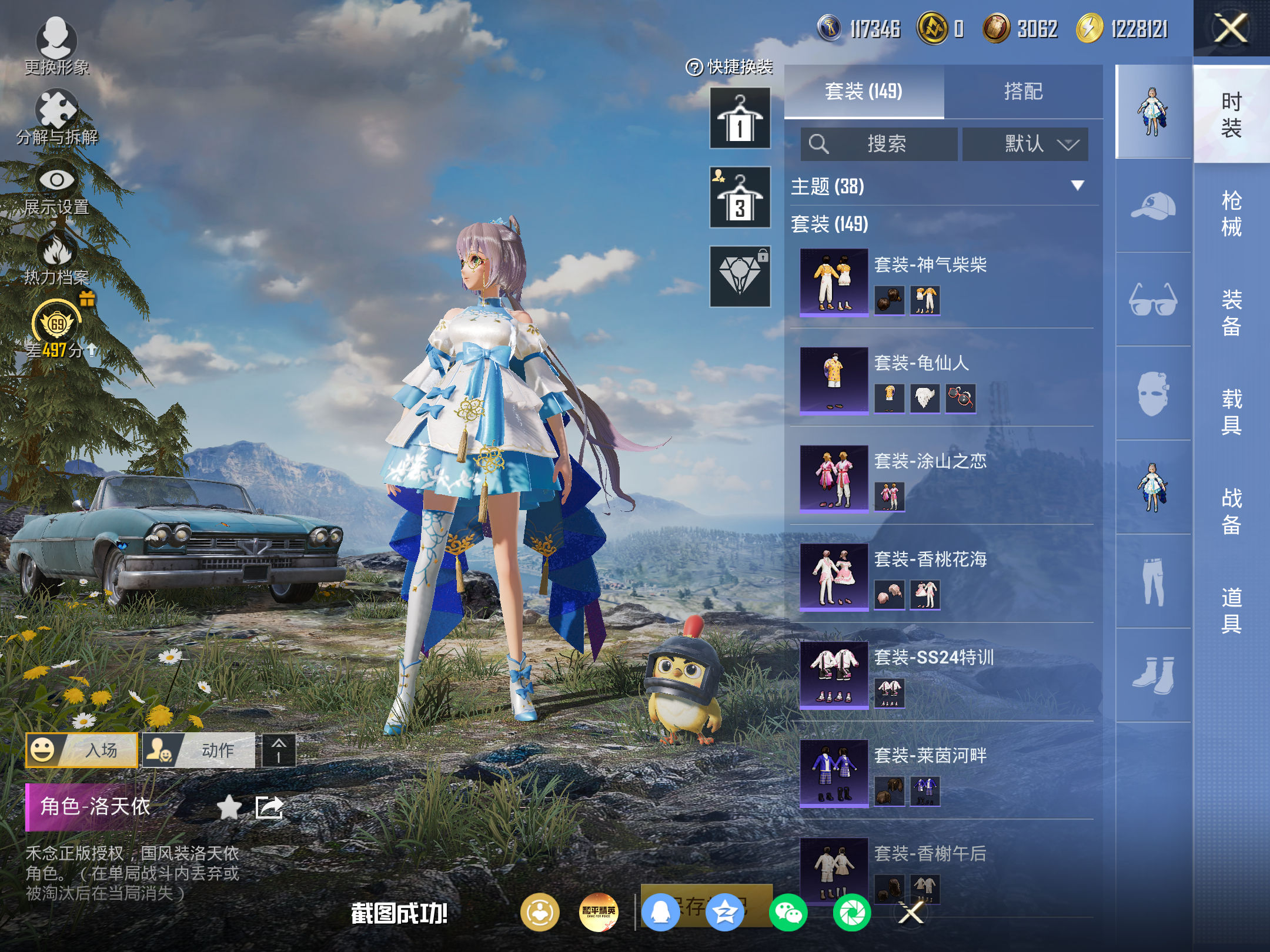1270x952 pixels.
Task: Share screenshot to QQ空间 star icon
Action: coord(724,913)
